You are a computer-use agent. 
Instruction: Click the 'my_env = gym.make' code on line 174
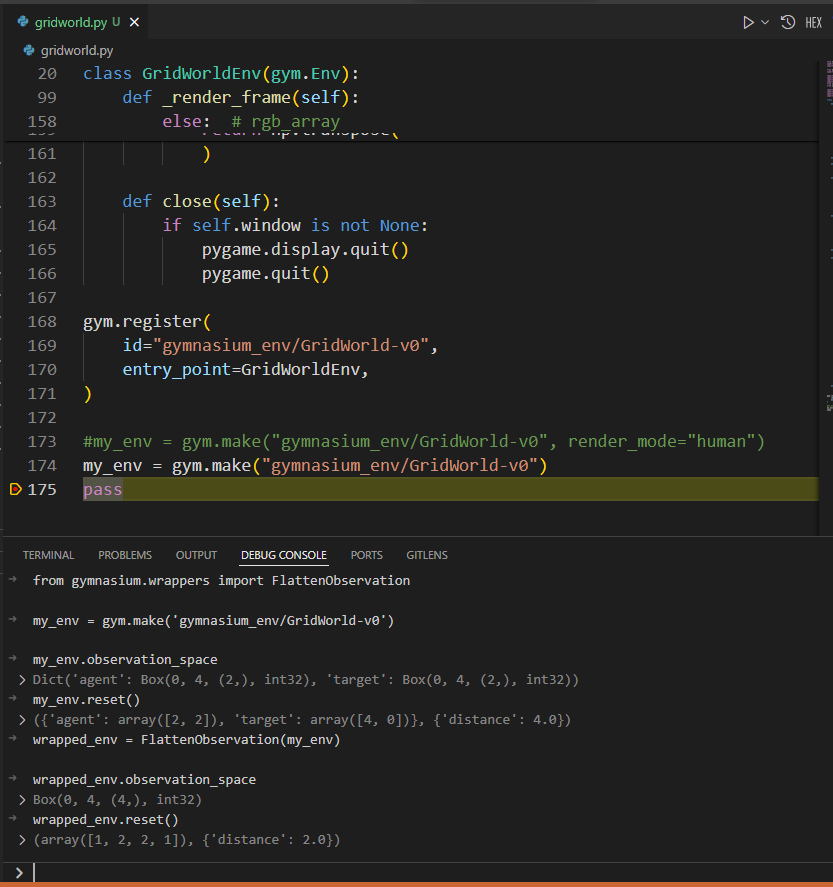point(316,466)
